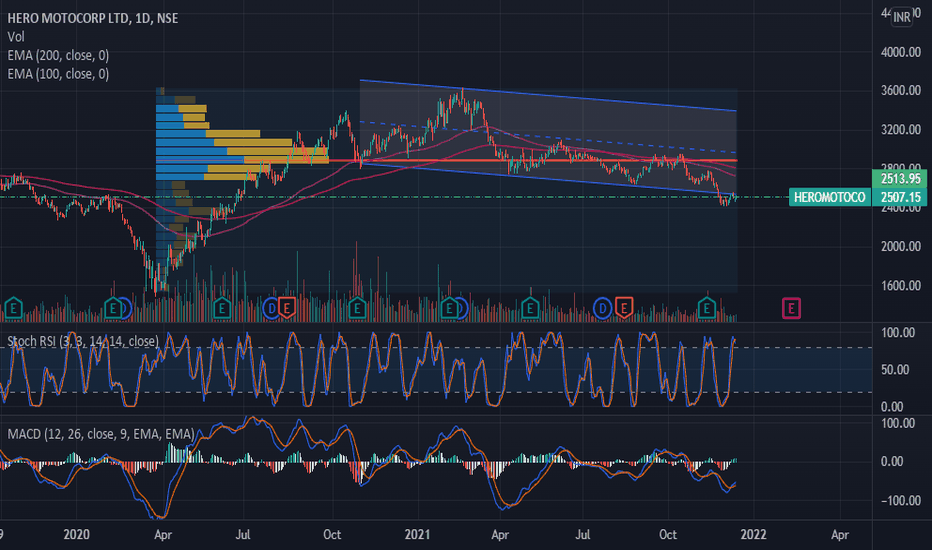Click the 2022 label on time axis
The width and height of the screenshot is (932, 550).
click(x=753, y=535)
